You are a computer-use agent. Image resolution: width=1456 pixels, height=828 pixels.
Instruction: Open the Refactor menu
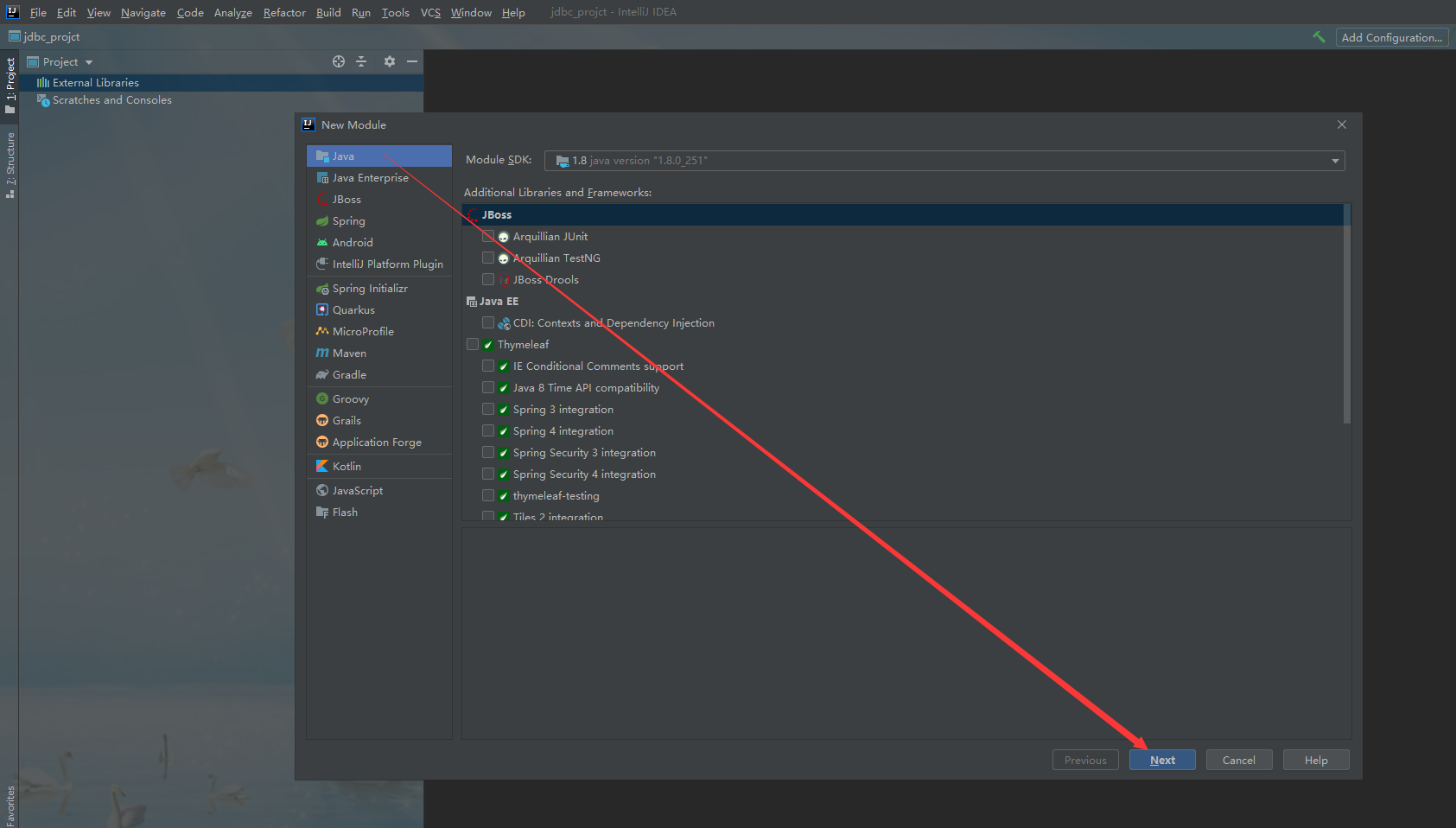point(284,12)
